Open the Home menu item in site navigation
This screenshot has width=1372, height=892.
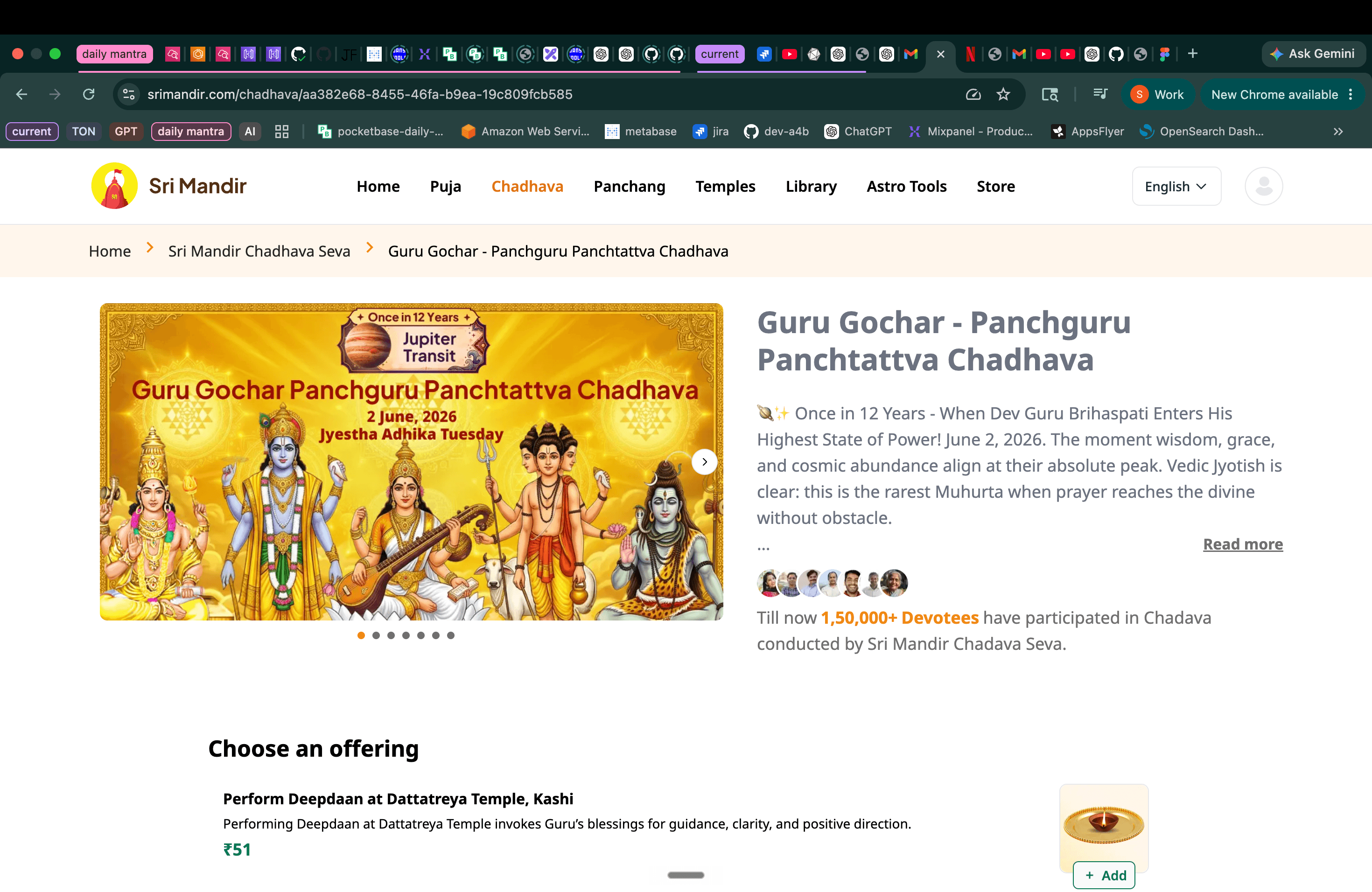click(x=378, y=186)
